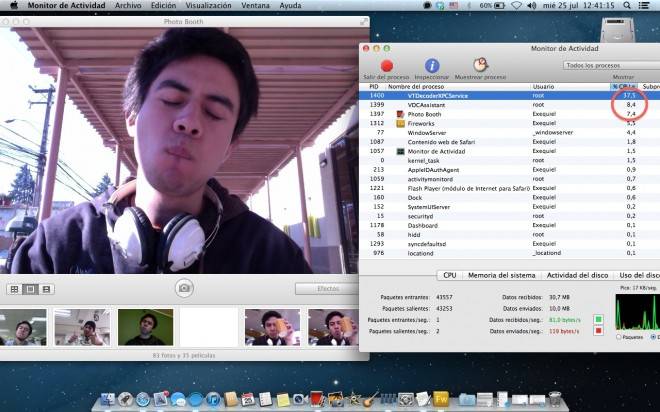660x412 pixels.
Task: Open the Trash in the Dock
Action: (x=555, y=399)
